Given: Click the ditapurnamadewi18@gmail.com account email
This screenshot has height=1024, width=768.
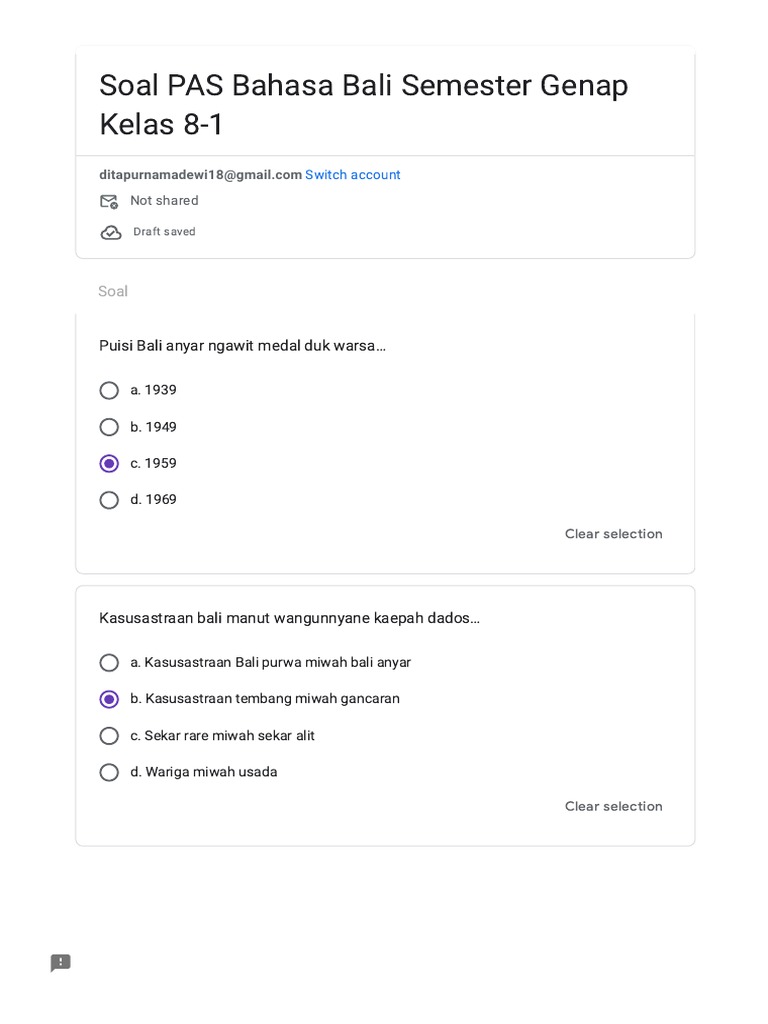Looking at the screenshot, I should (x=200, y=175).
